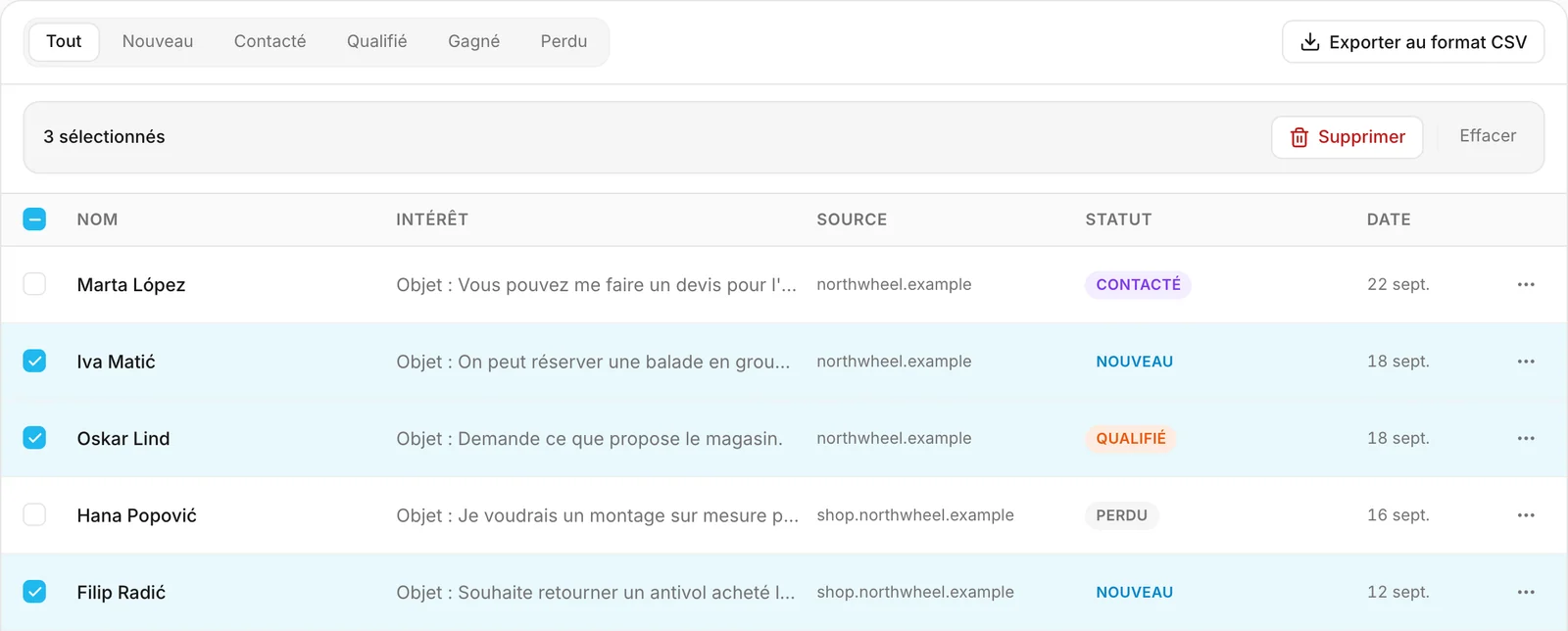
Task: Click the date 22 sept.
Action: (1398, 284)
